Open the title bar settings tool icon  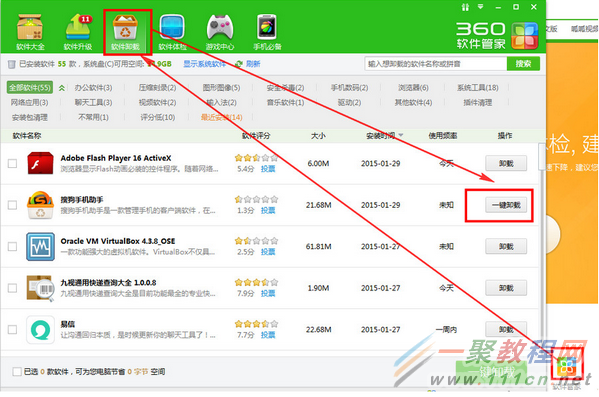(465, 7)
